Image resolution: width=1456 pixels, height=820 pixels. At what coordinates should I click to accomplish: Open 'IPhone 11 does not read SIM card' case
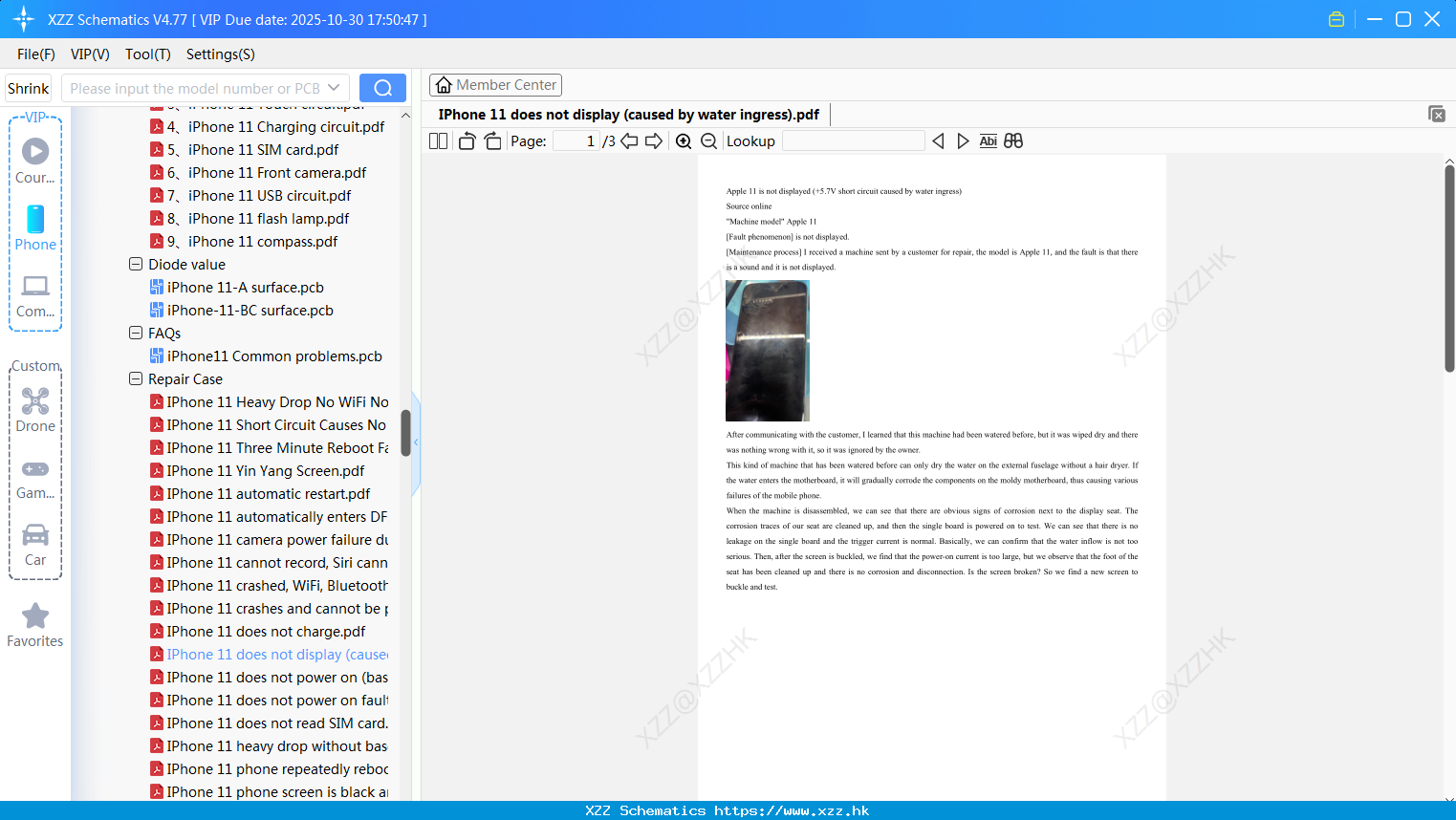pyautogui.click(x=270, y=723)
